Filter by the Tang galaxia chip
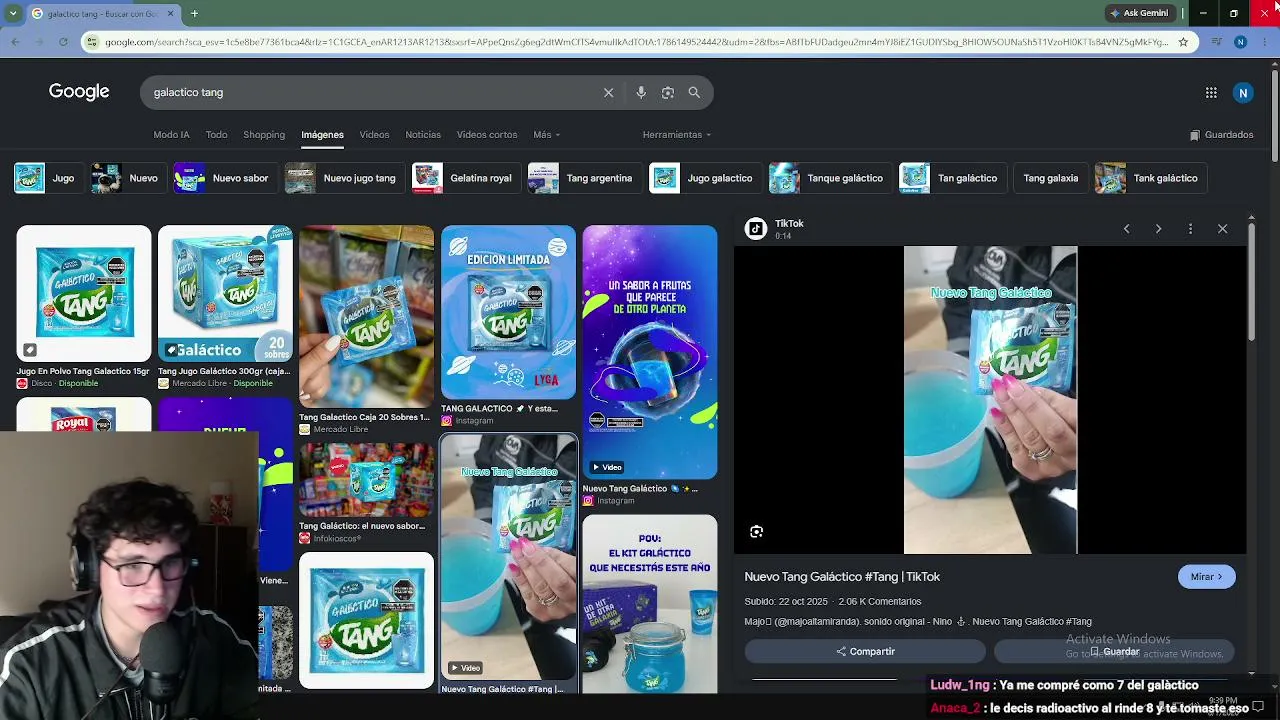1280x720 pixels. pyautogui.click(x=1051, y=178)
